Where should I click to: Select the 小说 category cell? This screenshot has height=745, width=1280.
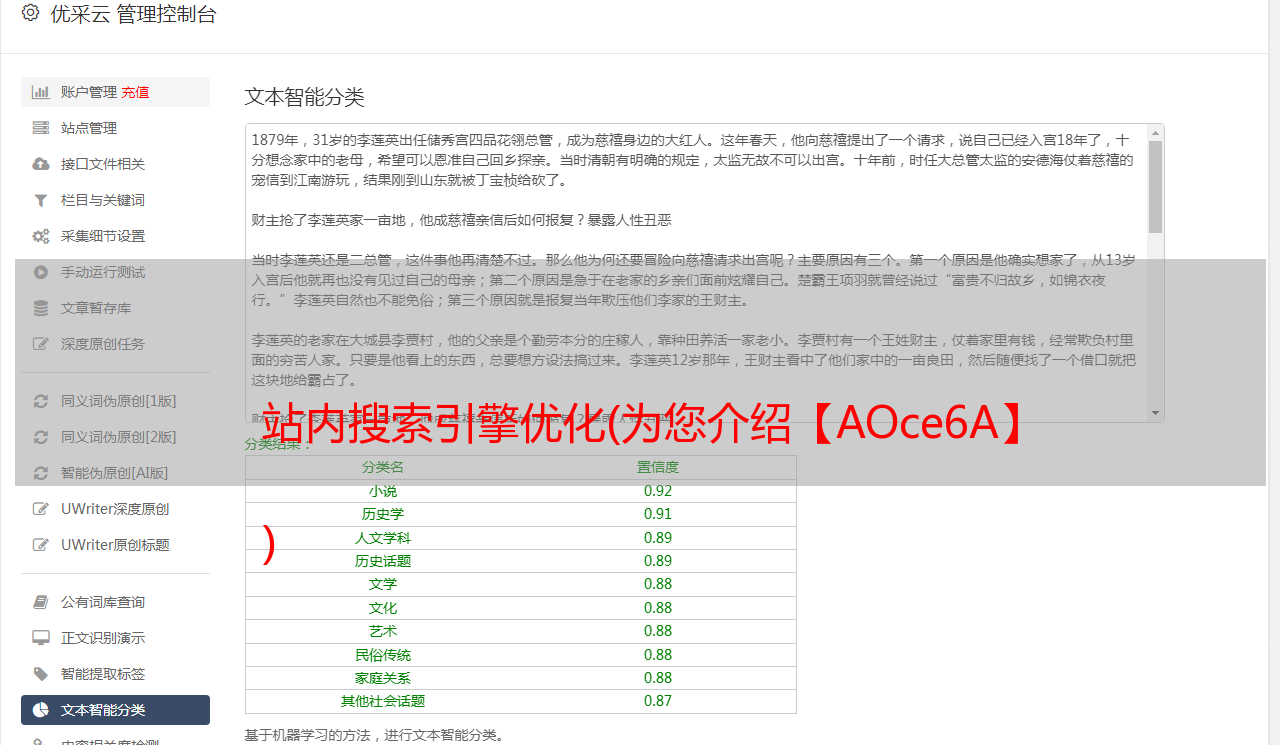(383, 491)
